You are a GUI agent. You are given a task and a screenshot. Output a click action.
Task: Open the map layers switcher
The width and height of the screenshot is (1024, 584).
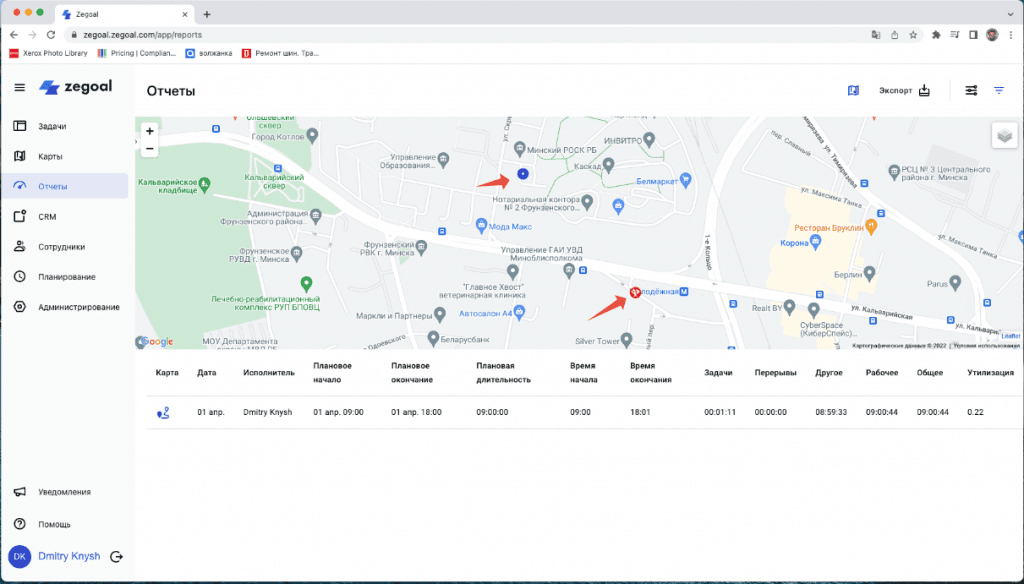1004,135
